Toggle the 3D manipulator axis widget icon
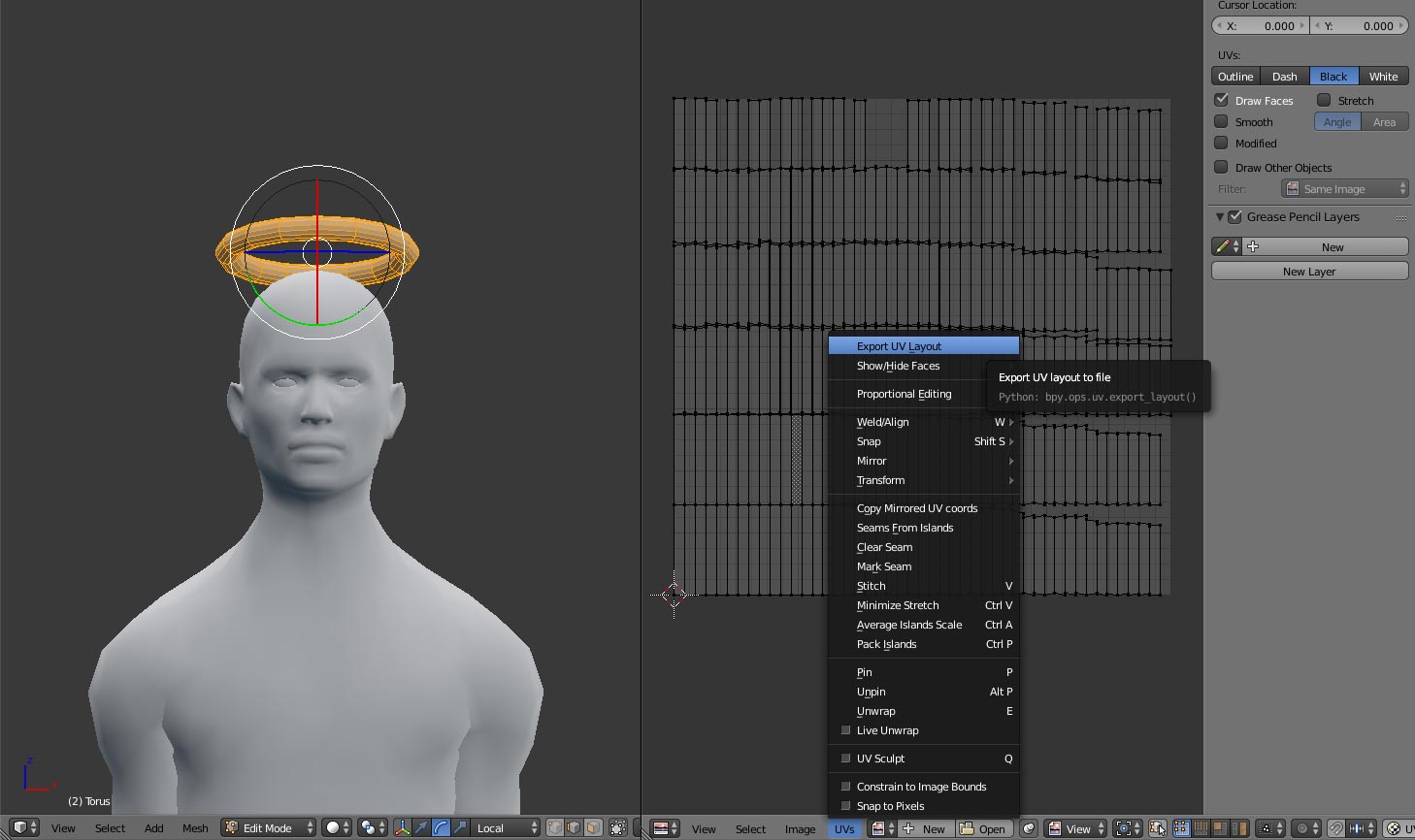 tap(402, 828)
